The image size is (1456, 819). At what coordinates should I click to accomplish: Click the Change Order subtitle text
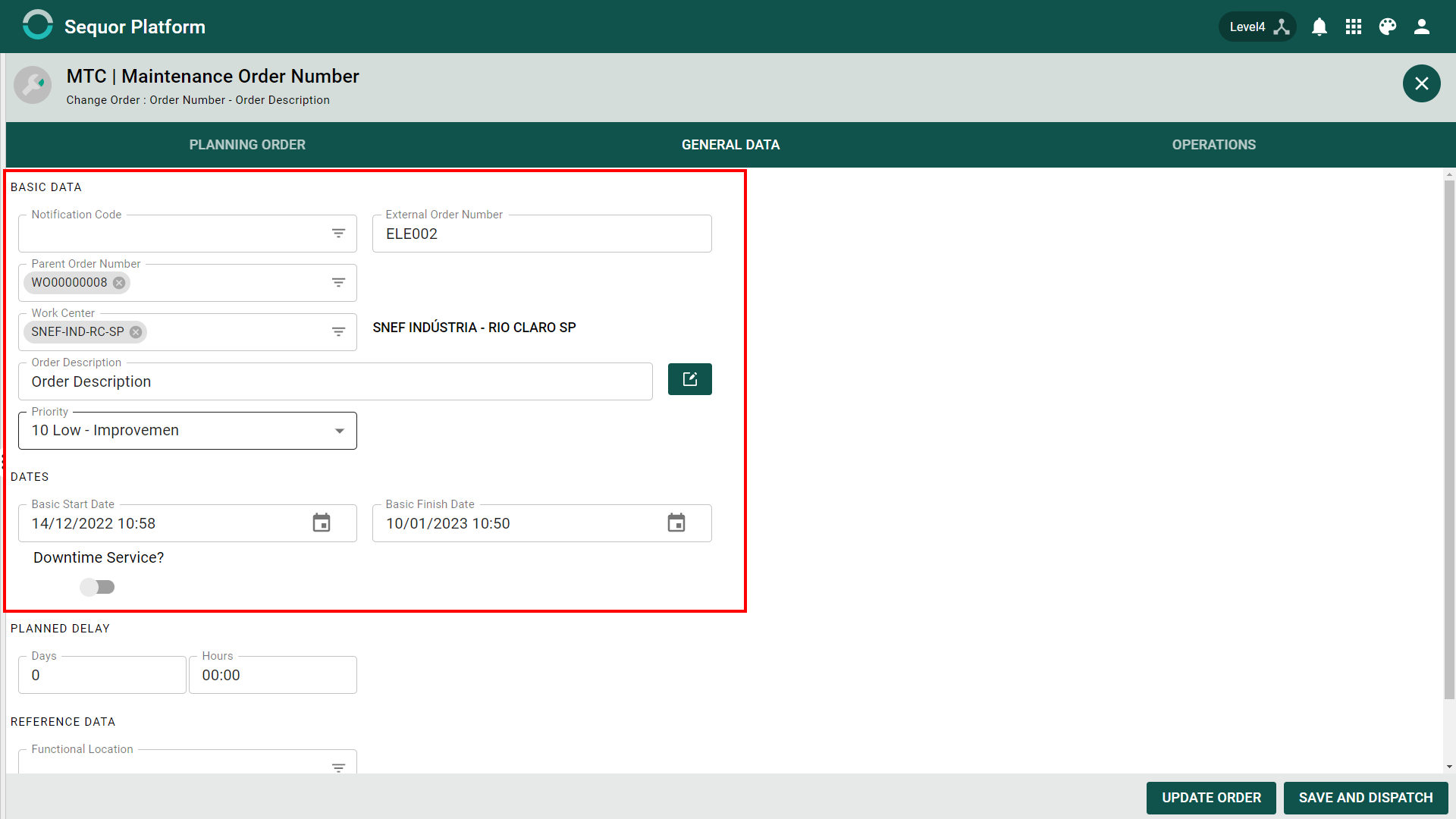click(x=198, y=100)
